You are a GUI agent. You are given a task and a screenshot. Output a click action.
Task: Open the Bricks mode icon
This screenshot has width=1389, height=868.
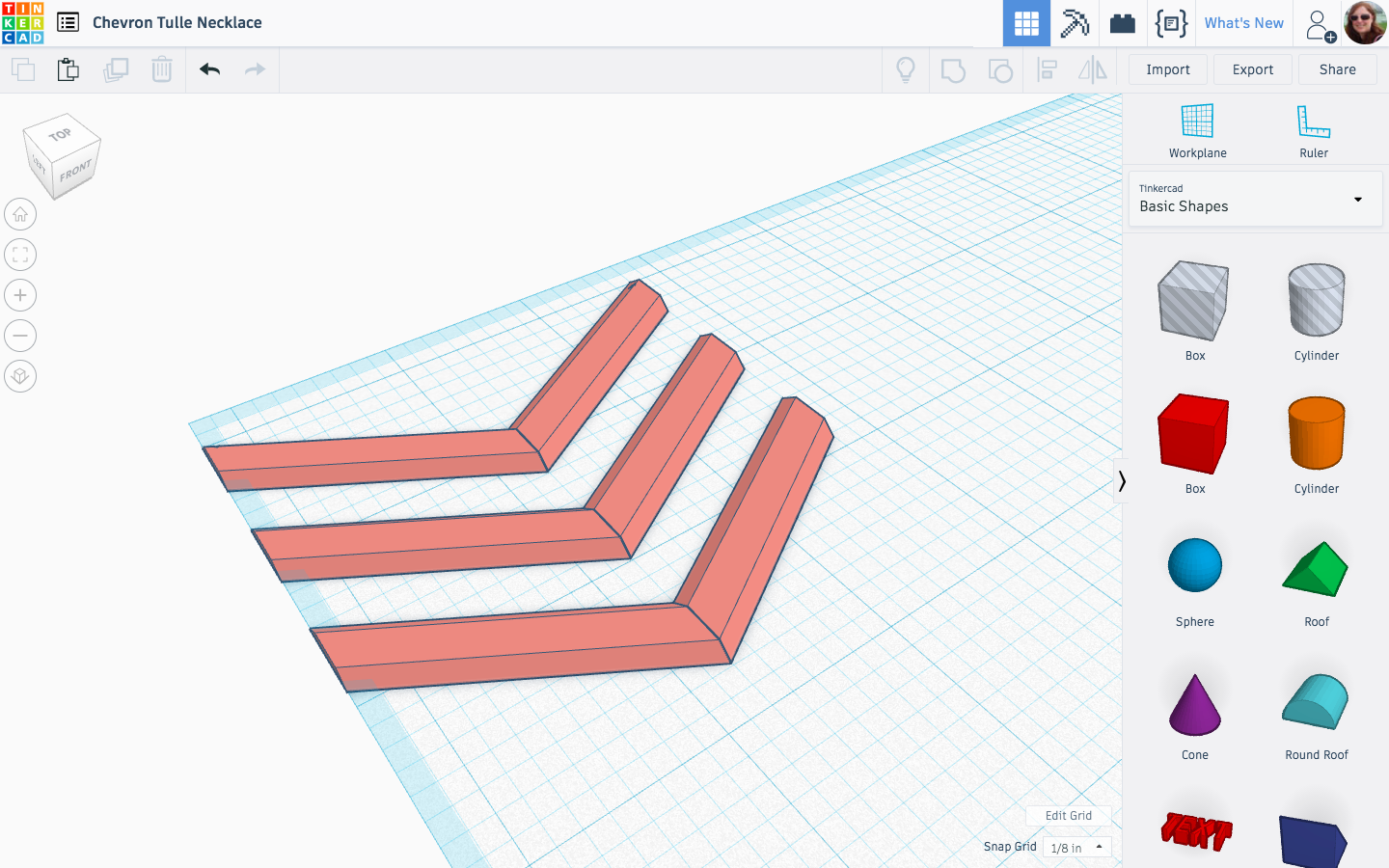1123,23
